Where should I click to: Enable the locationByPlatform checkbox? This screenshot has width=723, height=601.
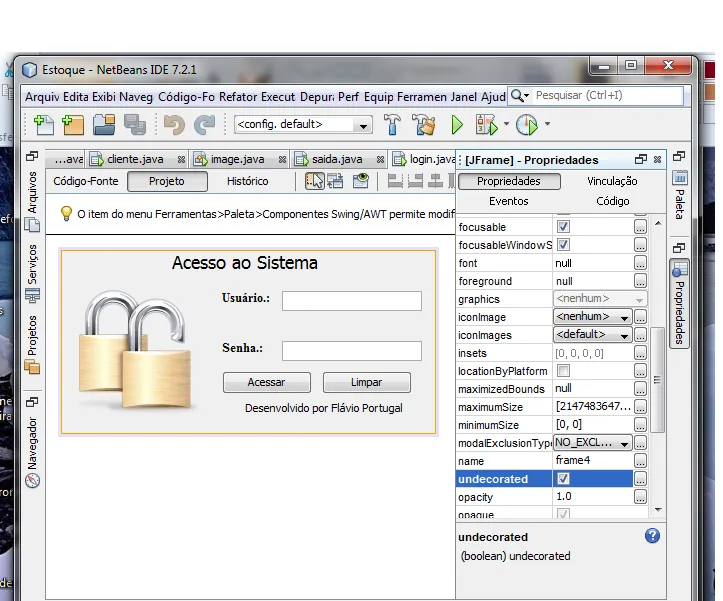point(563,370)
